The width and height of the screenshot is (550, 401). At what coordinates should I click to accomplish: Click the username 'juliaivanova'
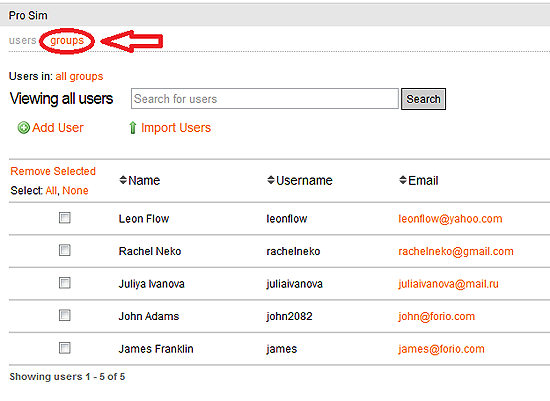(x=294, y=284)
